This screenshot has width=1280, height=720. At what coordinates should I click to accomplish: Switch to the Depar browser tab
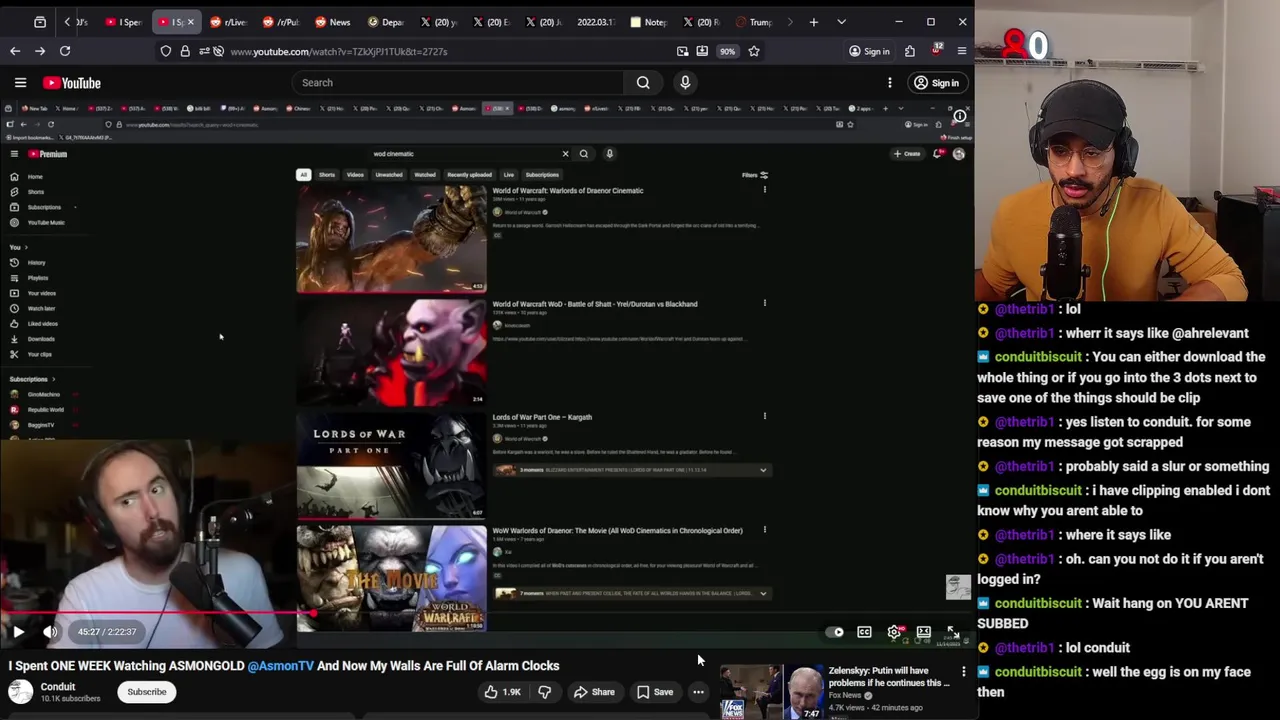[x=386, y=22]
